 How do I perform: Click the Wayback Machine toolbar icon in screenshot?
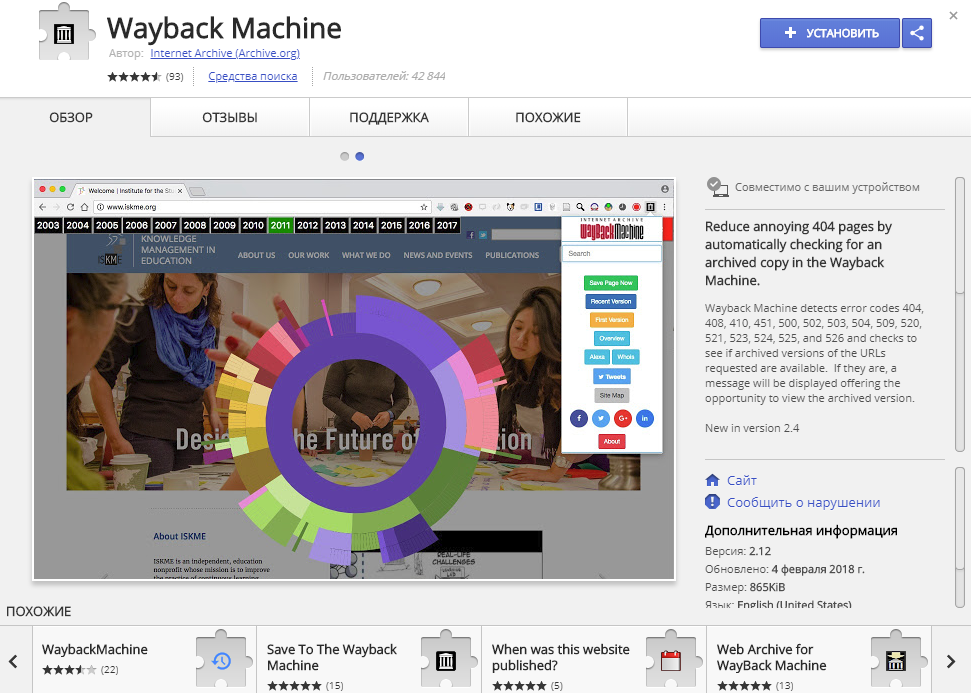point(650,207)
